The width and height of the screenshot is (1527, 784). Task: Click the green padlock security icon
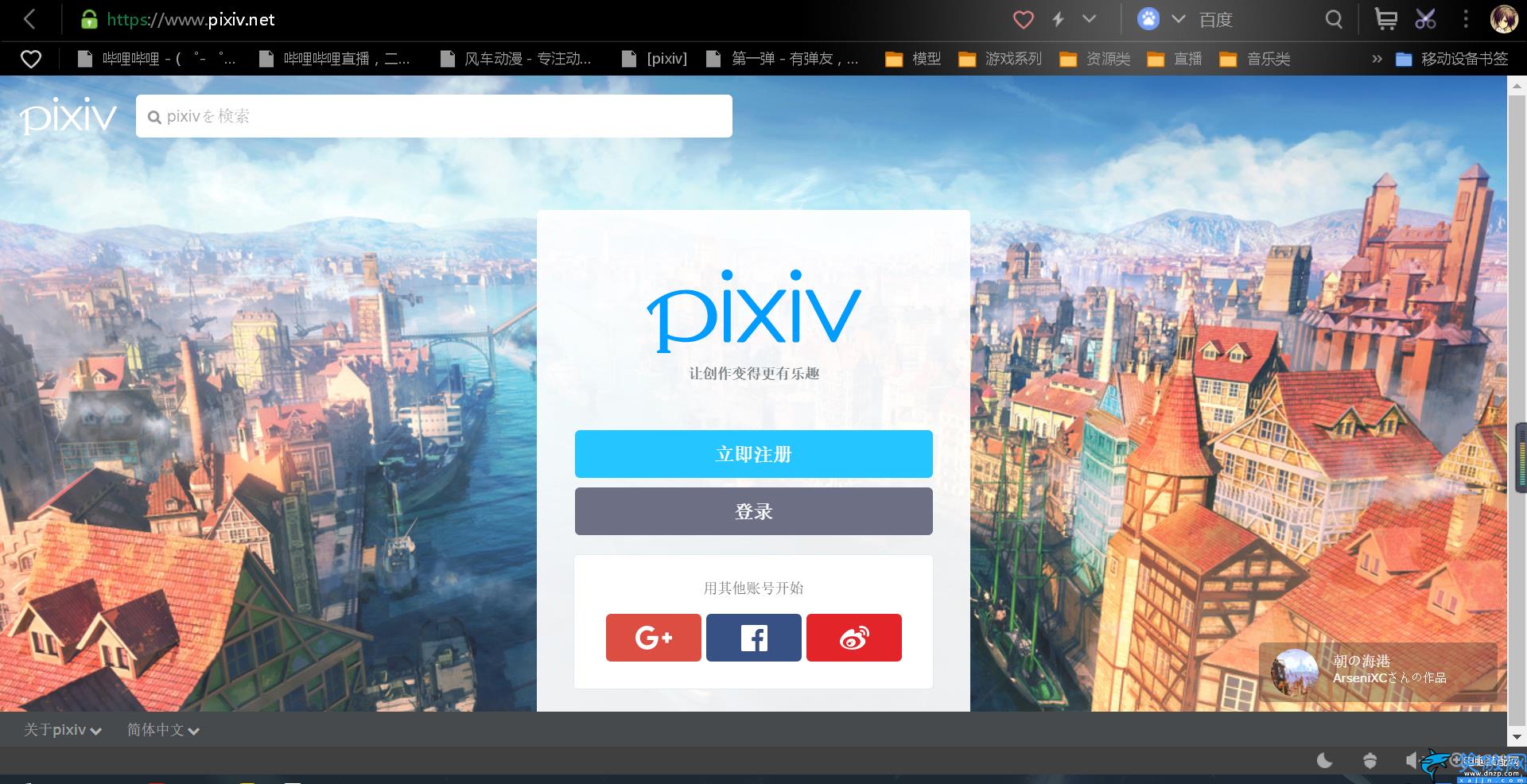tap(89, 20)
